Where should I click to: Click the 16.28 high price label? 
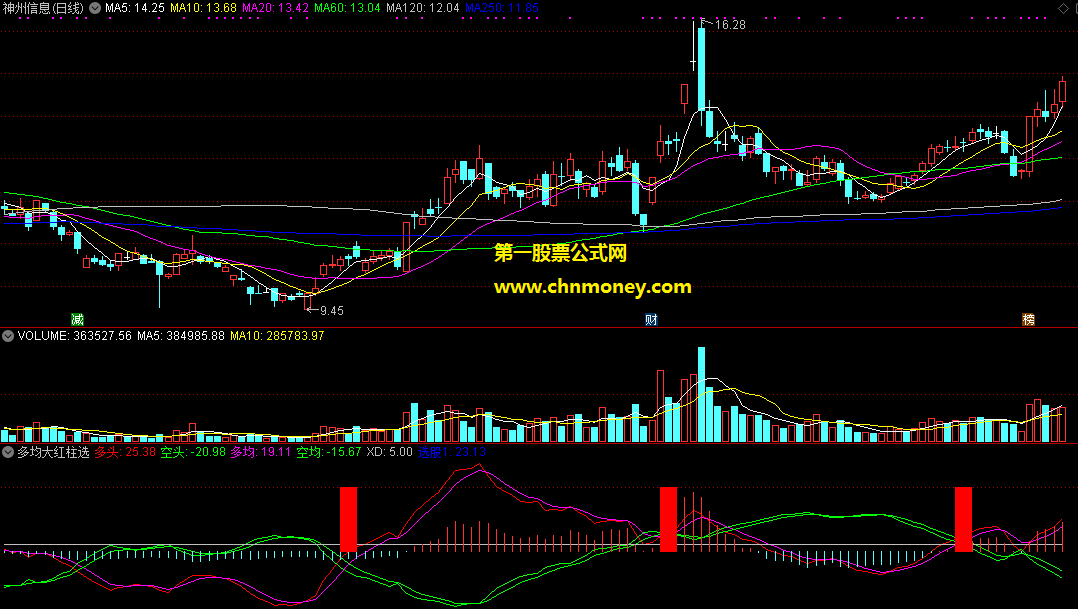click(x=730, y=25)
